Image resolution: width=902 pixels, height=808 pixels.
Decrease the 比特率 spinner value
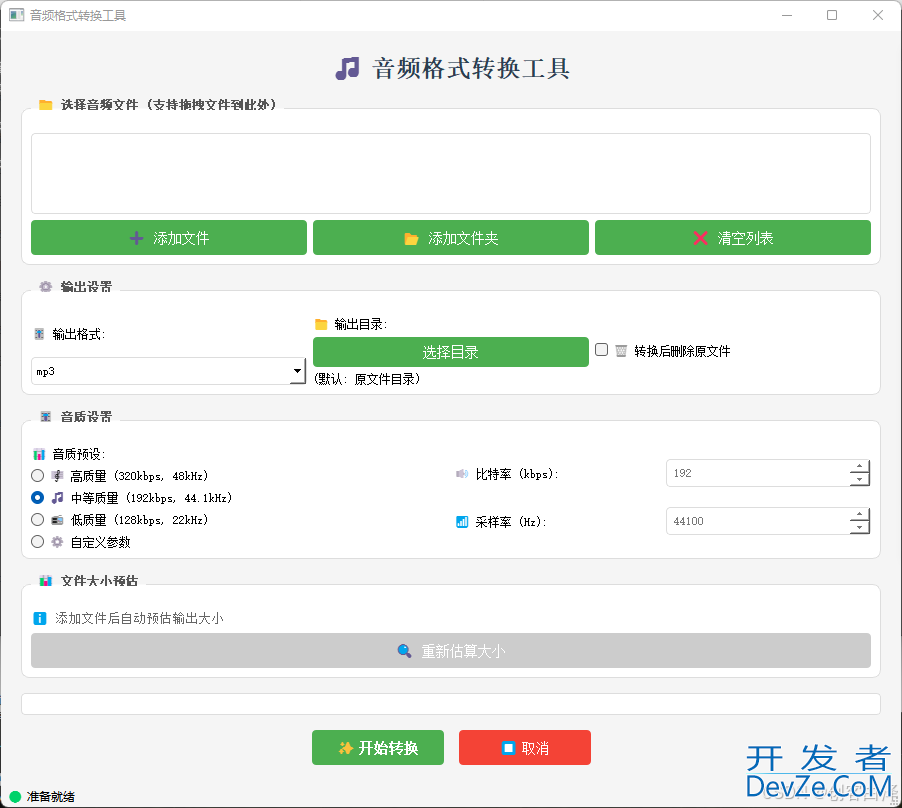point(859,480)
